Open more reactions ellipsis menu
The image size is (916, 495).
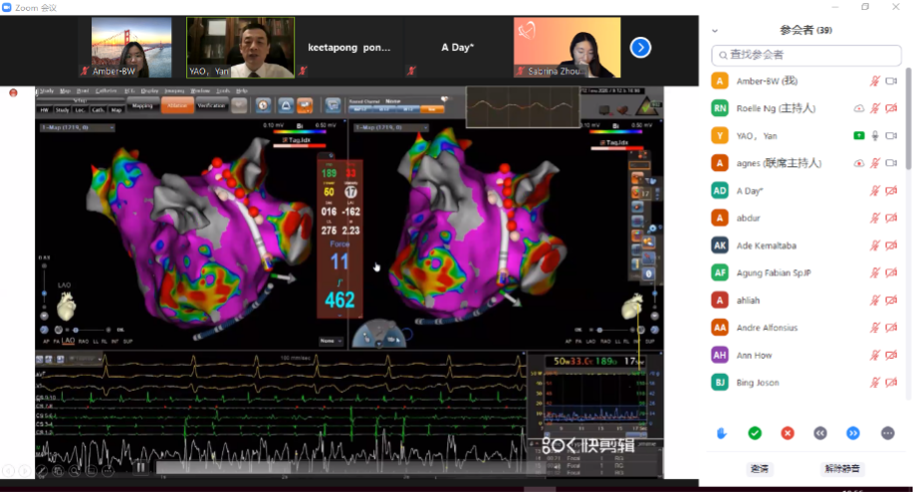887,433
